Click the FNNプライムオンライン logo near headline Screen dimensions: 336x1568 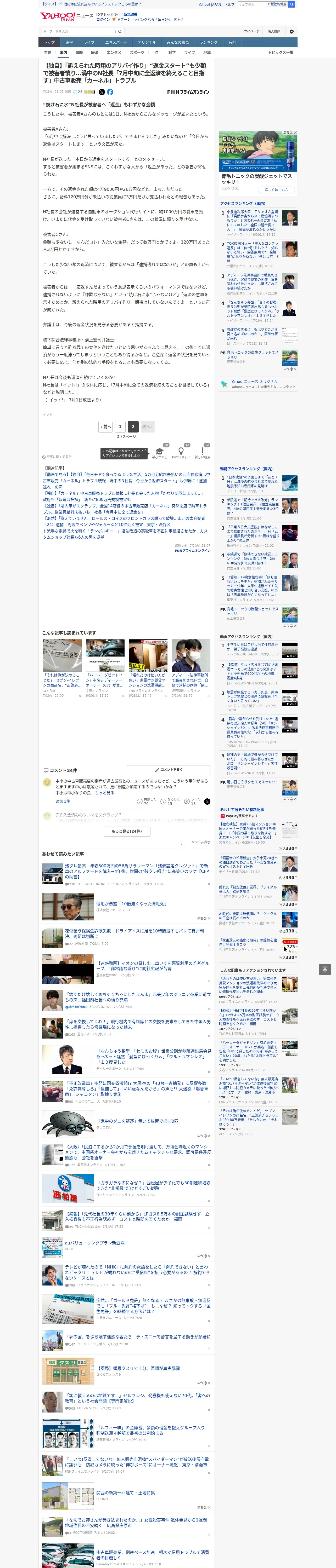188,92
